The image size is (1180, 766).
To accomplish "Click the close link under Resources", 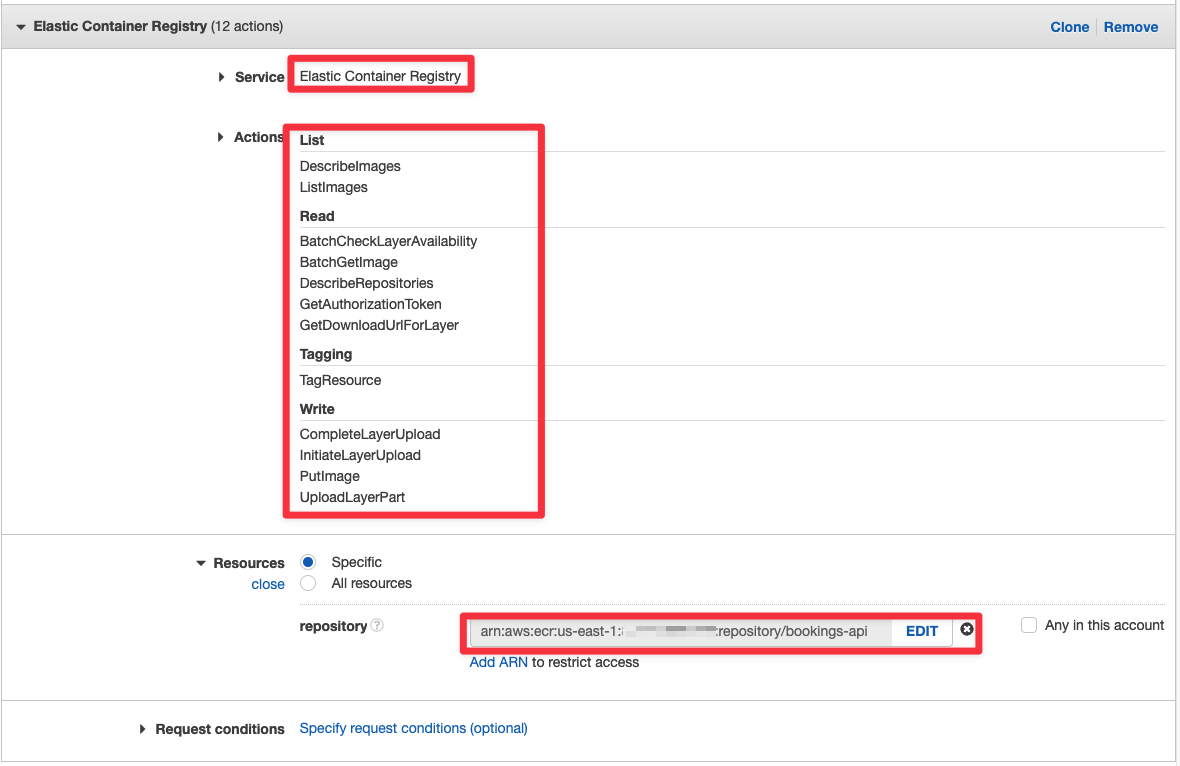I will (268, 584).
